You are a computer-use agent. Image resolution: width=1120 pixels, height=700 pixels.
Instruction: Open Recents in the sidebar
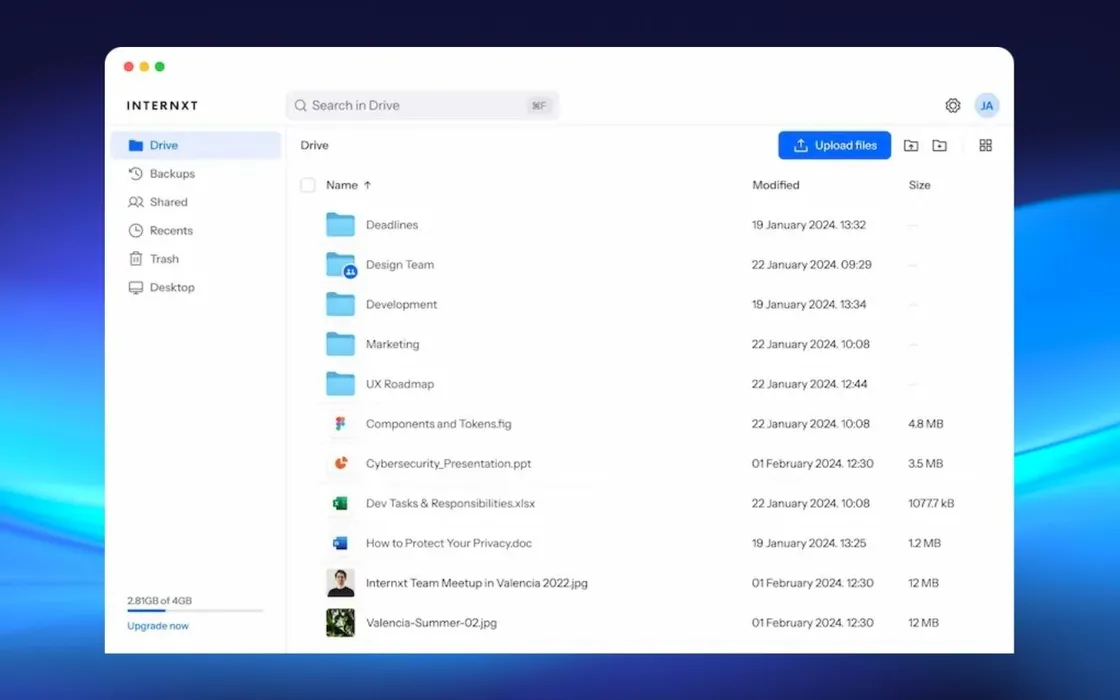pos(168,230)
